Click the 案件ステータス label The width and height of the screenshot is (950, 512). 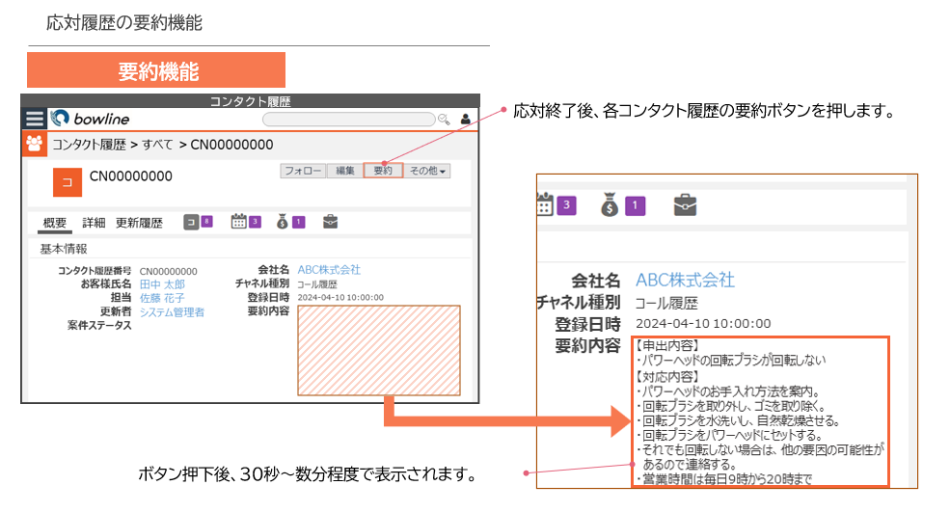[x=99, y=325]
